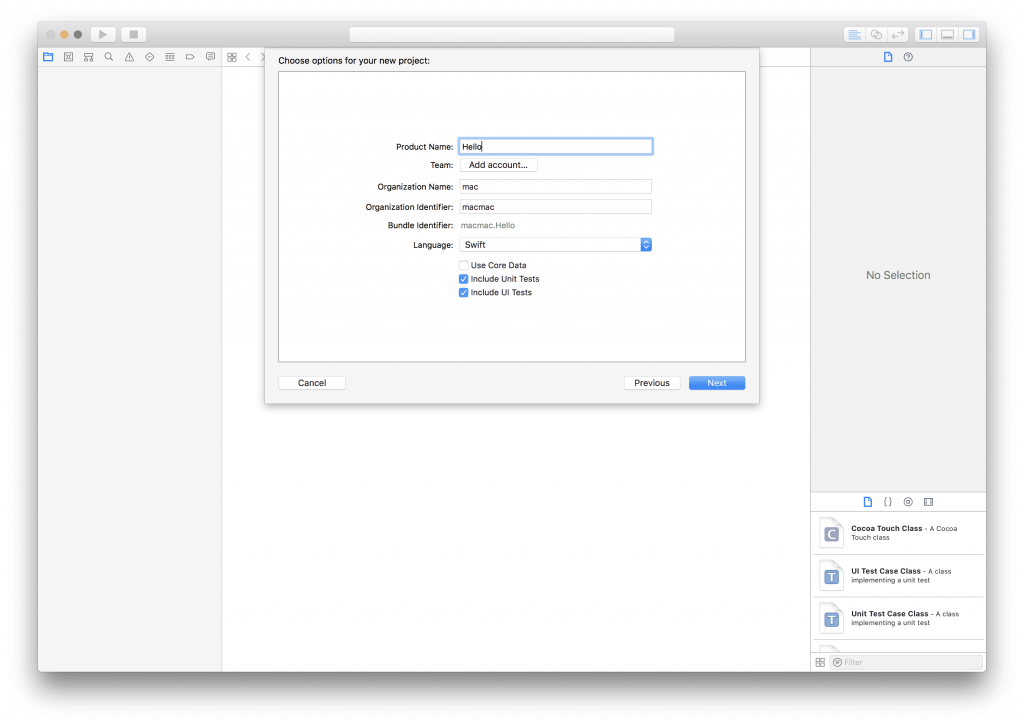Screen dimensions: 1024x726
Task: Click the Cancel button
Action: click(312, 383)
